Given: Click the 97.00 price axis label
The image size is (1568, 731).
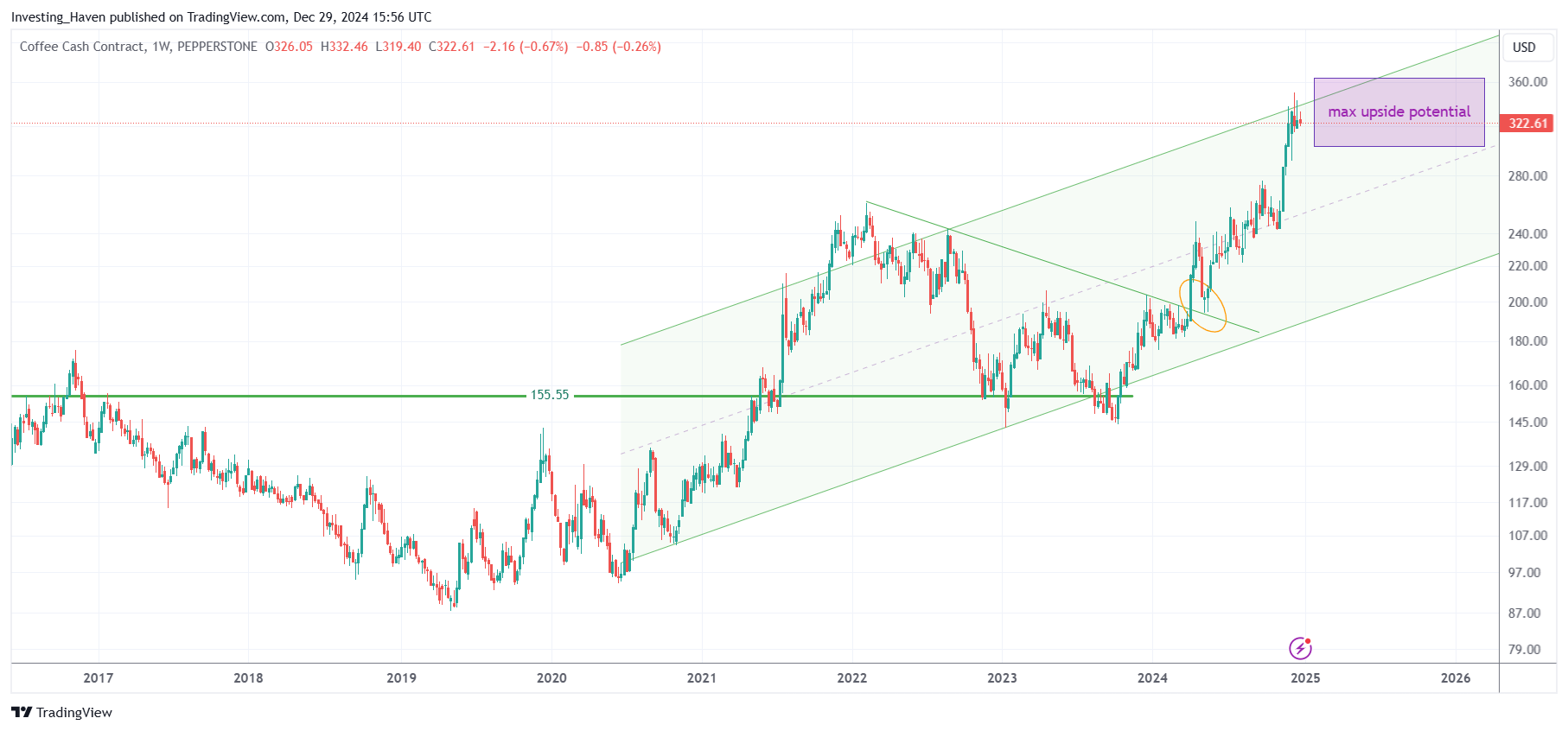Looking at the screenshot, I should point(1524,573).
